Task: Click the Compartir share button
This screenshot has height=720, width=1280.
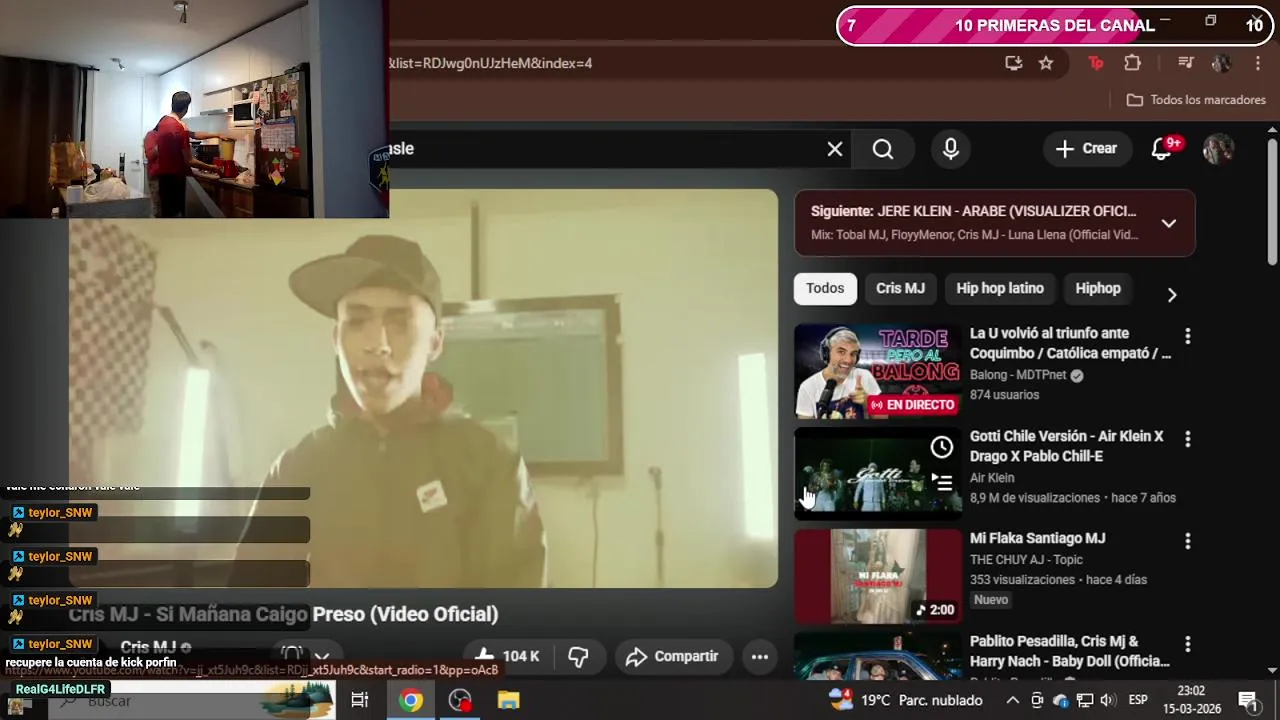Action: coord(672,657)
